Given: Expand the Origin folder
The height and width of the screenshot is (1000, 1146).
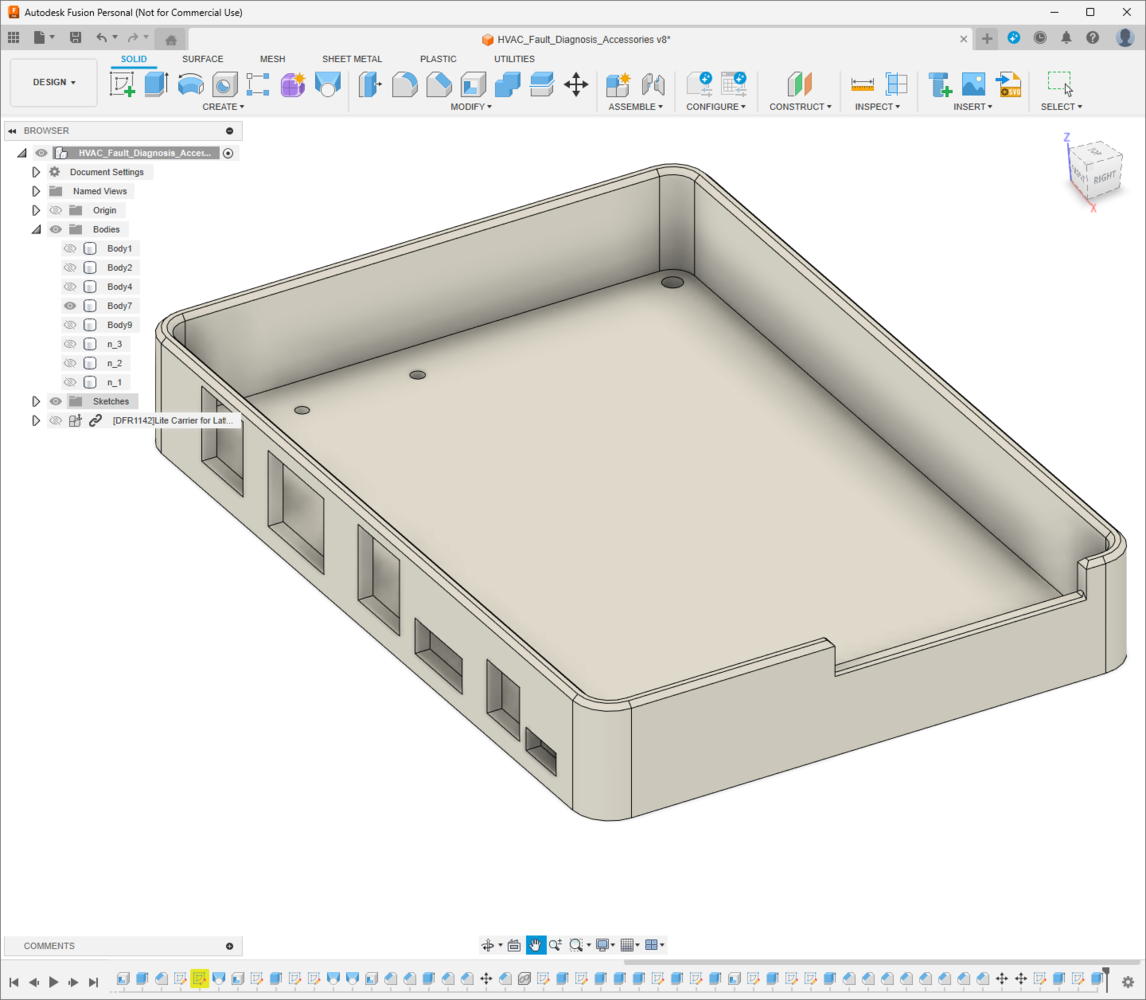Looking at the screenshot, I should coord(36,211).
